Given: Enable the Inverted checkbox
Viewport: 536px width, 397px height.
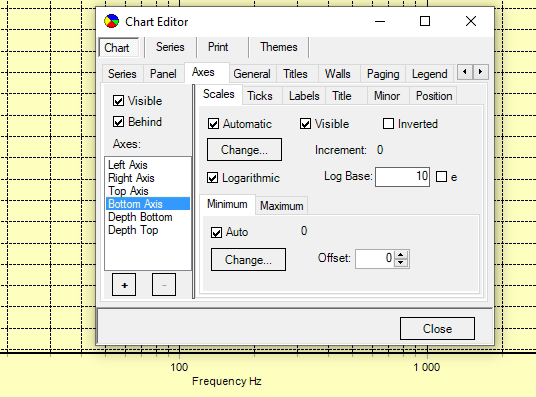Looking at the screenshot, I should point(388,124).
